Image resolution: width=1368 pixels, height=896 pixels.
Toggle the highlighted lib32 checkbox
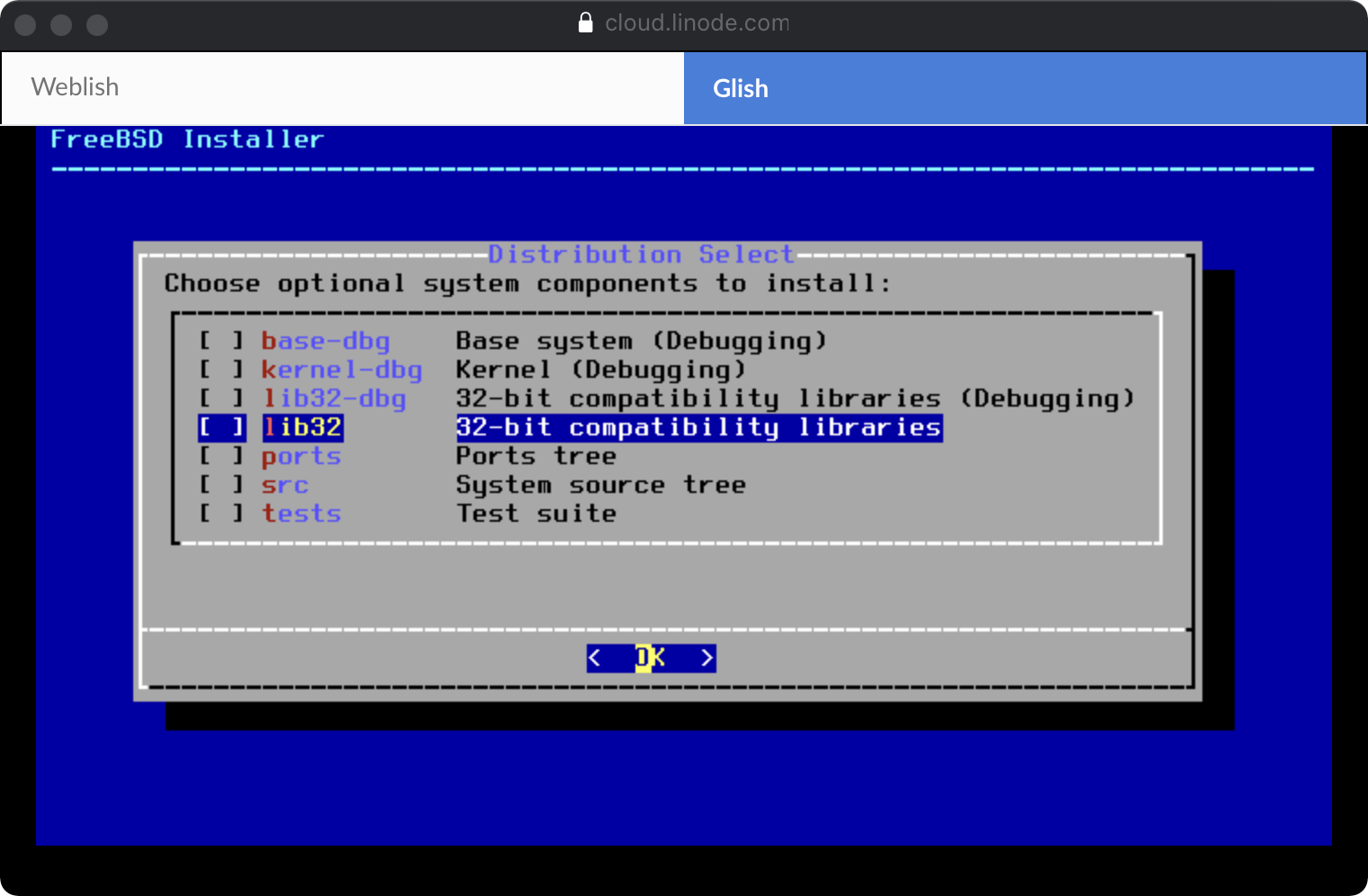click(221, 427)
